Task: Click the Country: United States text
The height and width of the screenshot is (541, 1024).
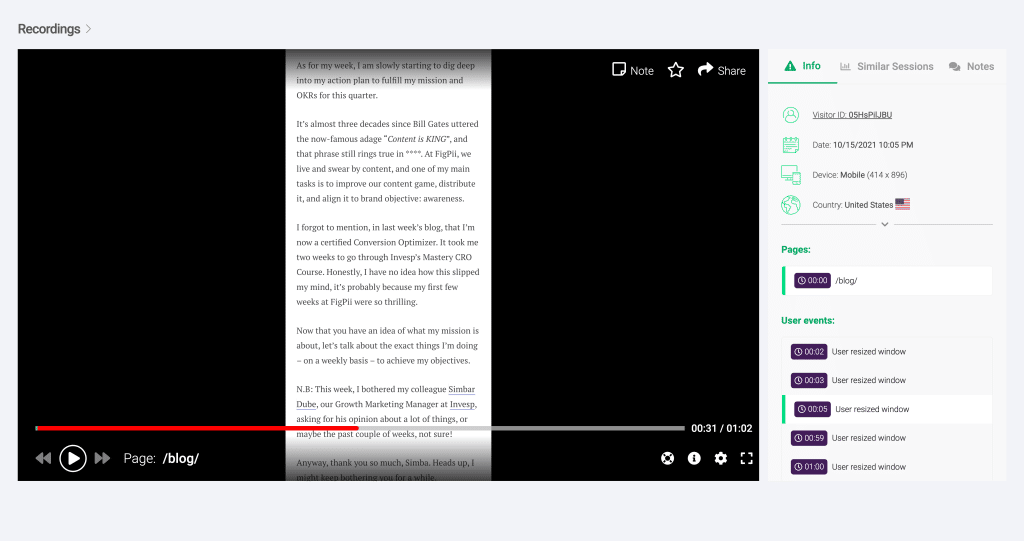Action: point(852,205)
